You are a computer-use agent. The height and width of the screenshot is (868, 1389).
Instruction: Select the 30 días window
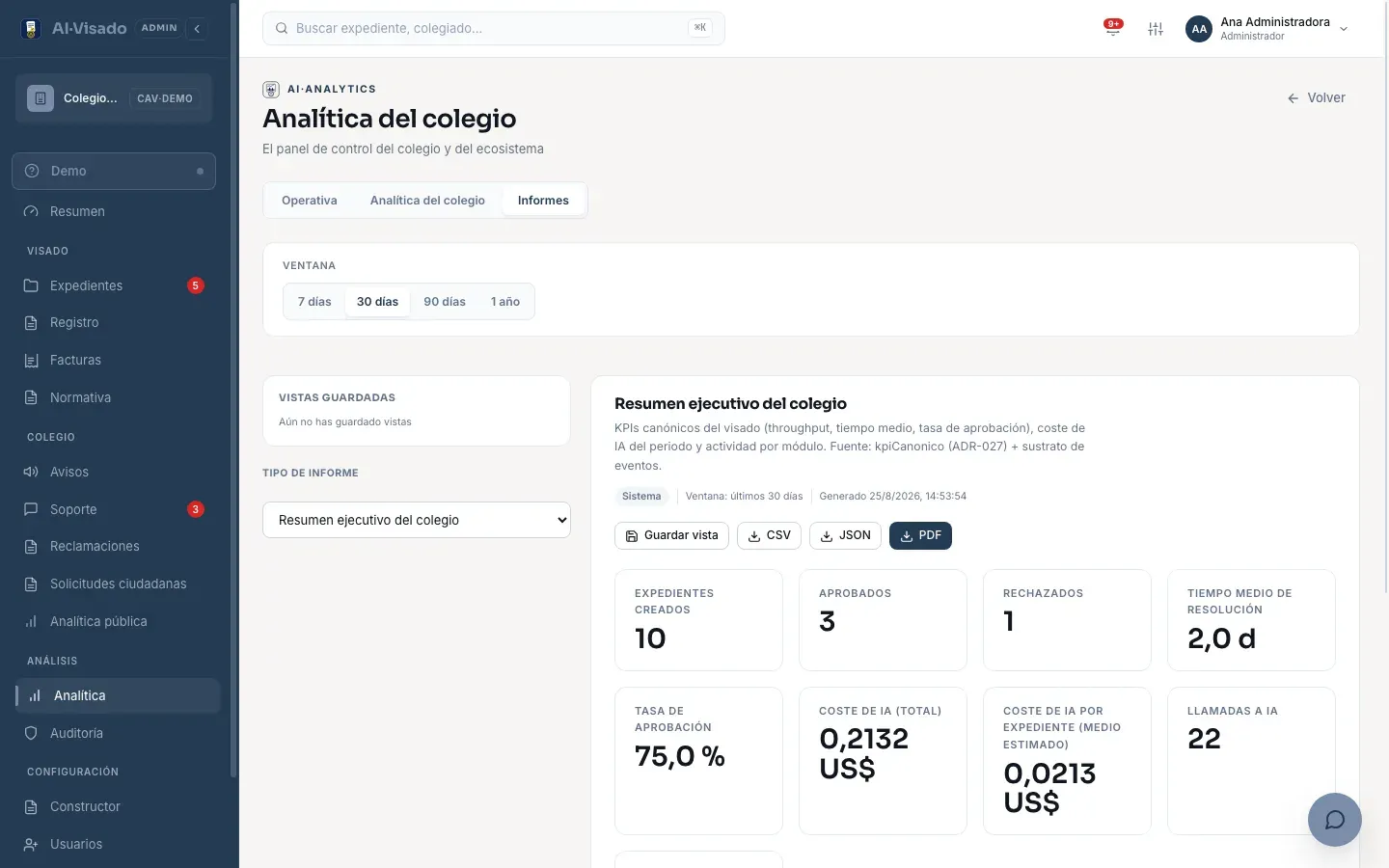[x=377, y=302]
